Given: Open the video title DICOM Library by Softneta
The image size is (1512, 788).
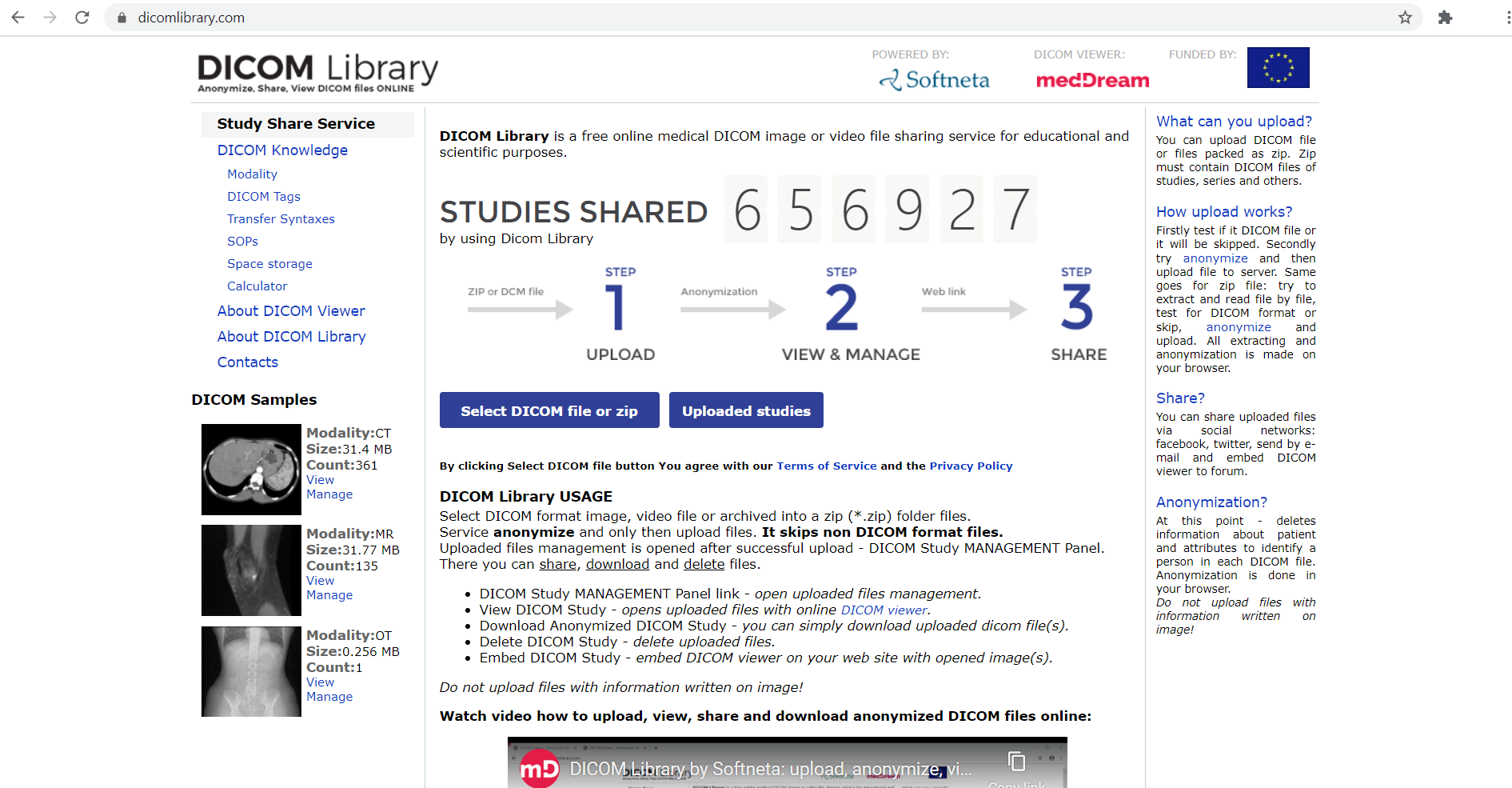Looking at the screenshot, I should point(770,769).
